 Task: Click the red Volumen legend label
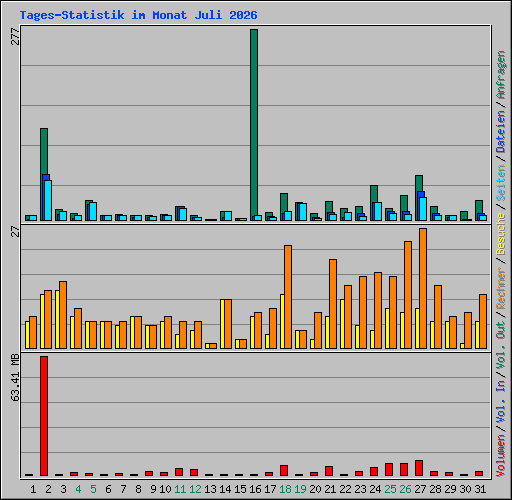pyautogui.click(x=501, y=455)
